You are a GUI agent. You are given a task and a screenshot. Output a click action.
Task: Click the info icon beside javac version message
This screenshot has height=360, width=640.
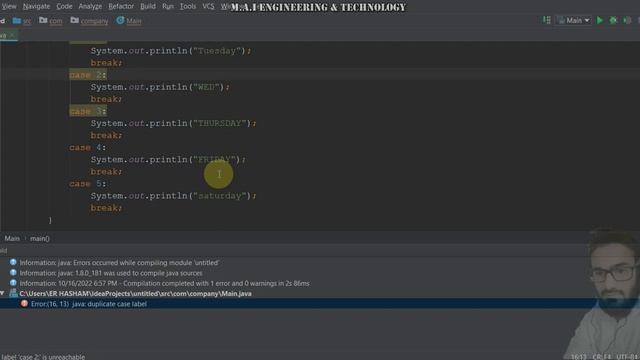tap(13, 273)
